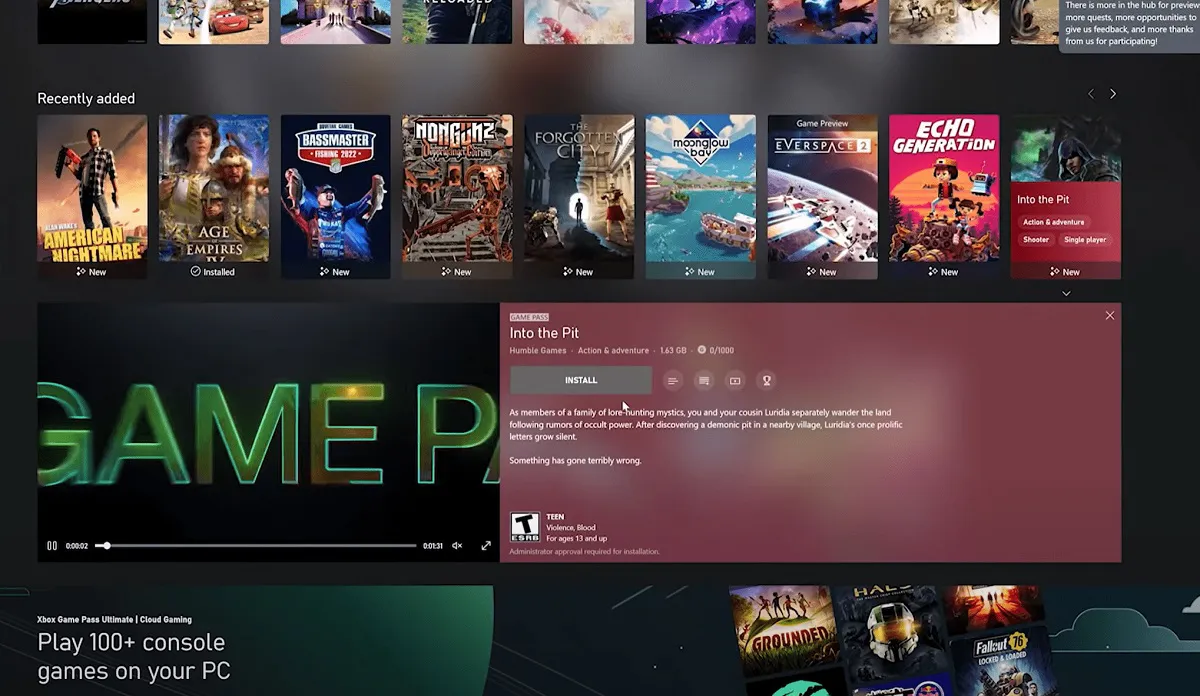
Task: Open the Moonglow Bay game tile
Action: point(701,196)
